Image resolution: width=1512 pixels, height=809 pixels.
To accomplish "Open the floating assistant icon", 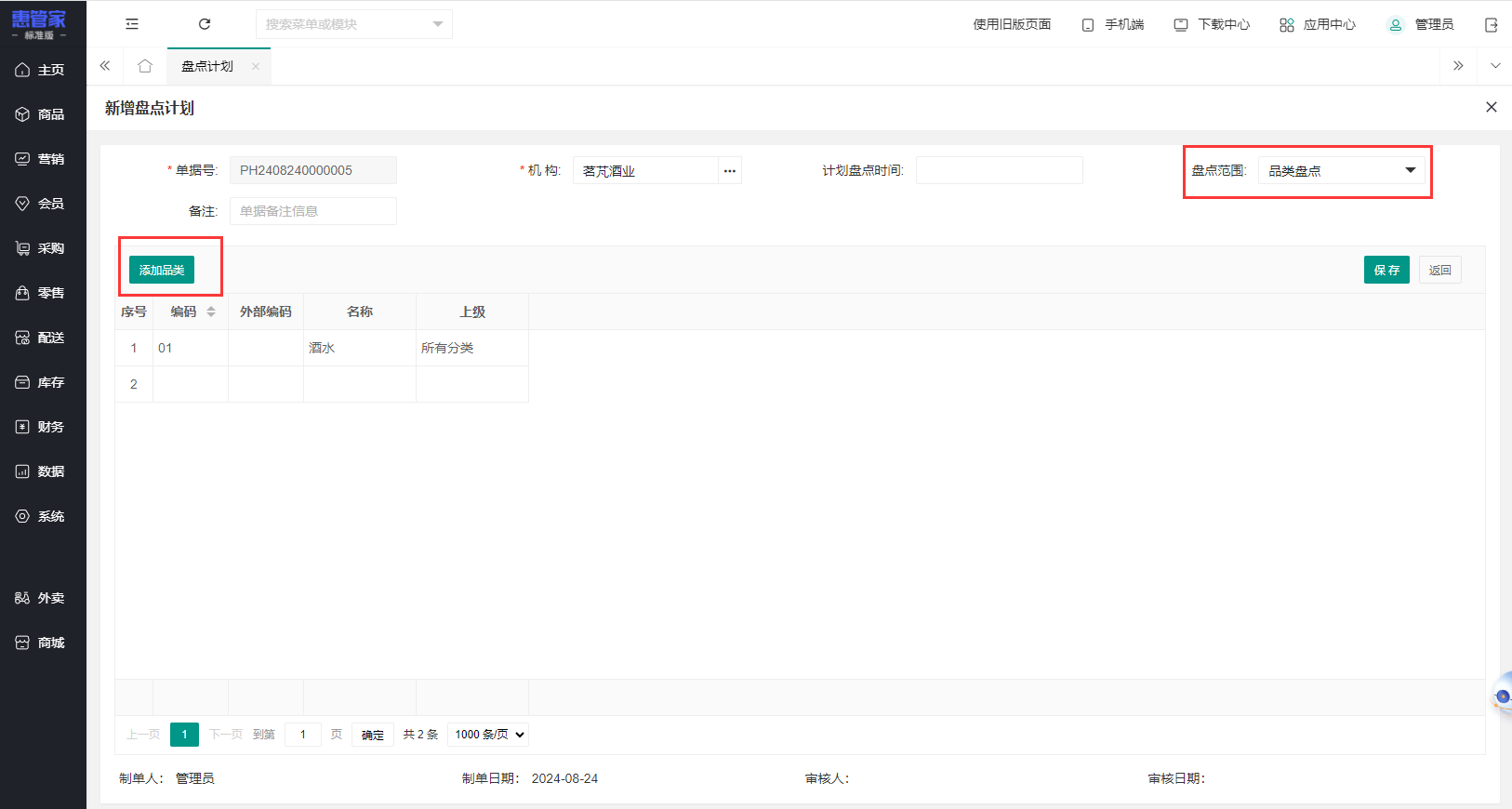I will [1502, 696].
